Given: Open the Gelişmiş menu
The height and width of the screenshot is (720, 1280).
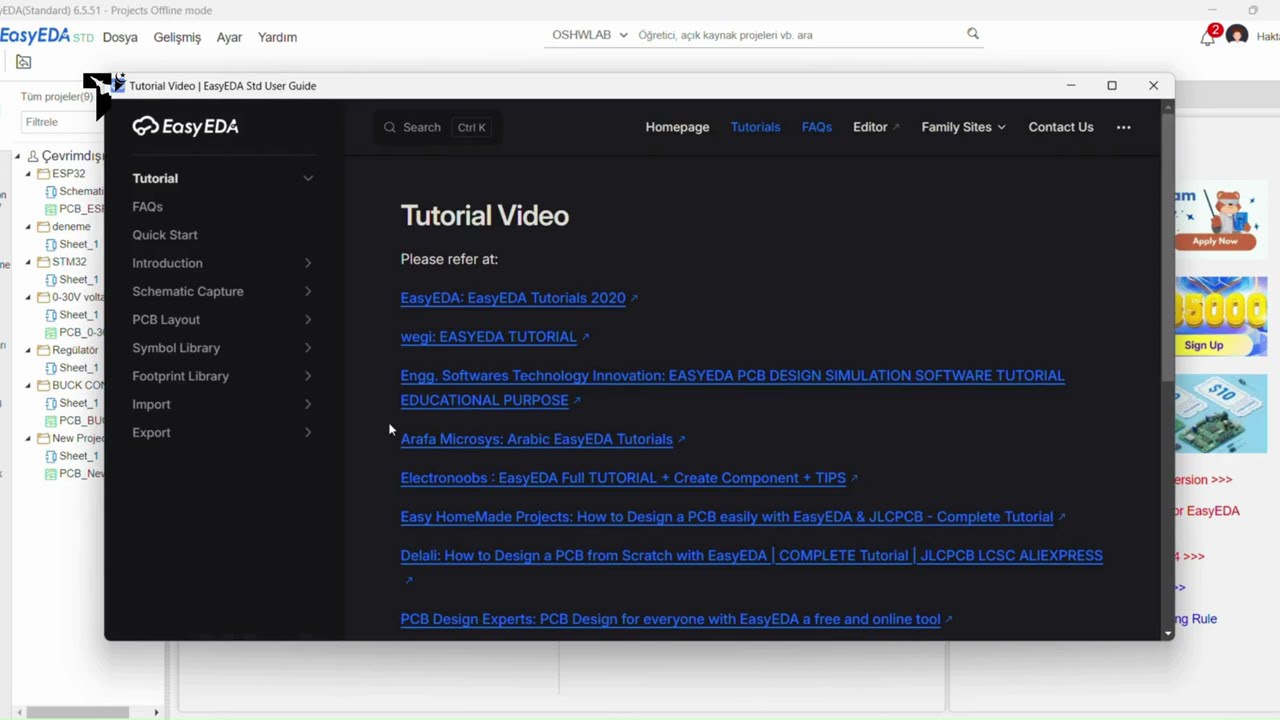Looking at the screenshot, I should [177, 37].
